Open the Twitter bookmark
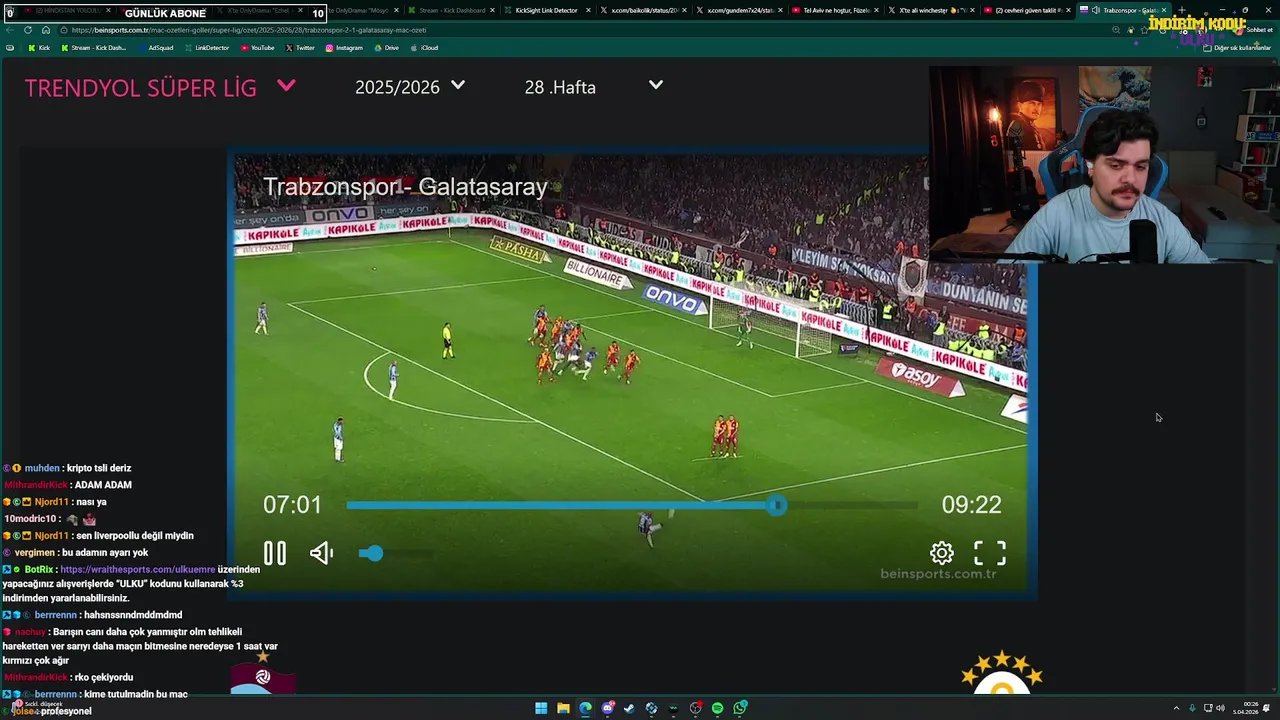The height and width of the screenshot is (720, 1280). click(x=300, y=47)
